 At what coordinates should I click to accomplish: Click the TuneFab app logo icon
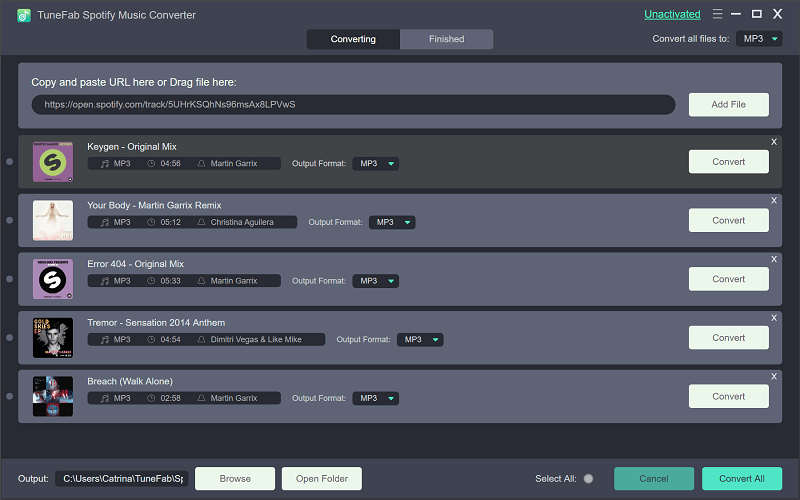(23, 15)
